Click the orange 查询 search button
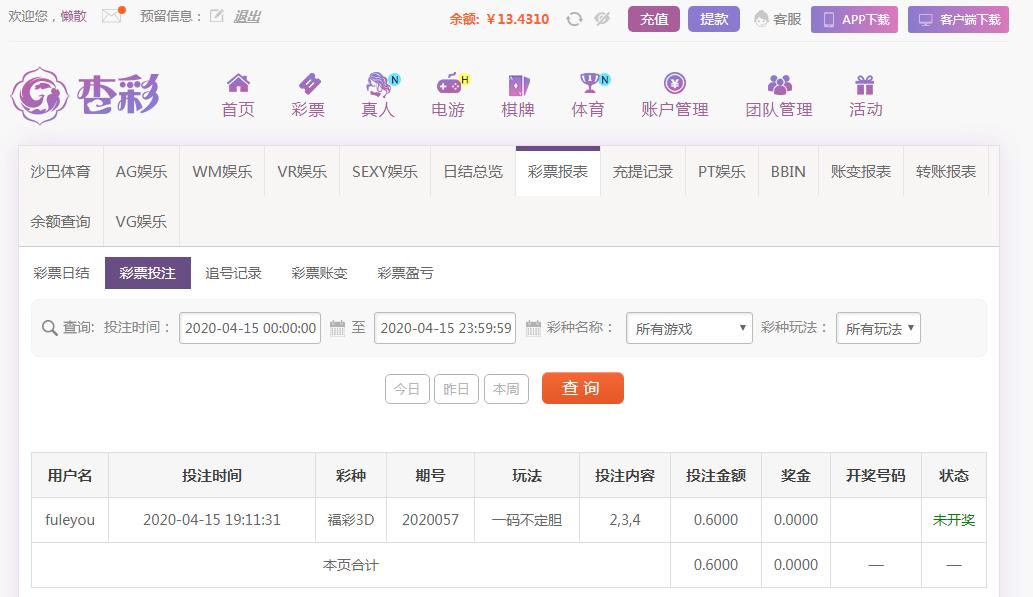The image size is (1033, 597). [582, 388]
